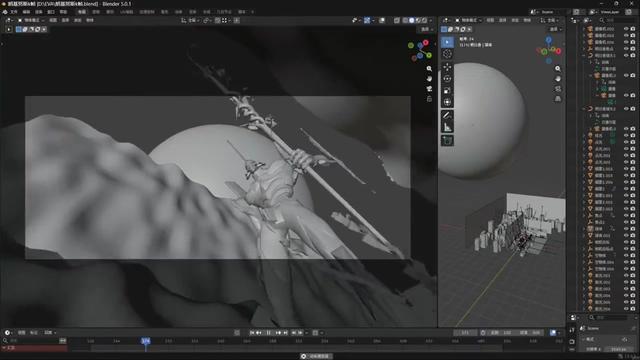Image resolution: width=640 pixels, height=360 pixels.
Task: Switch left viewport to rendered shading
Action: click(x=424, y=20)
